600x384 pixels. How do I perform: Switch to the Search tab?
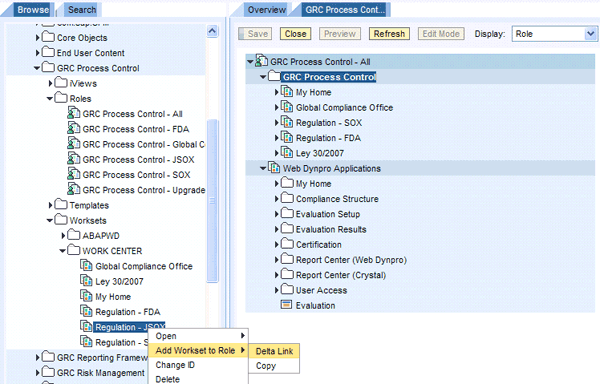pos(82,10)
